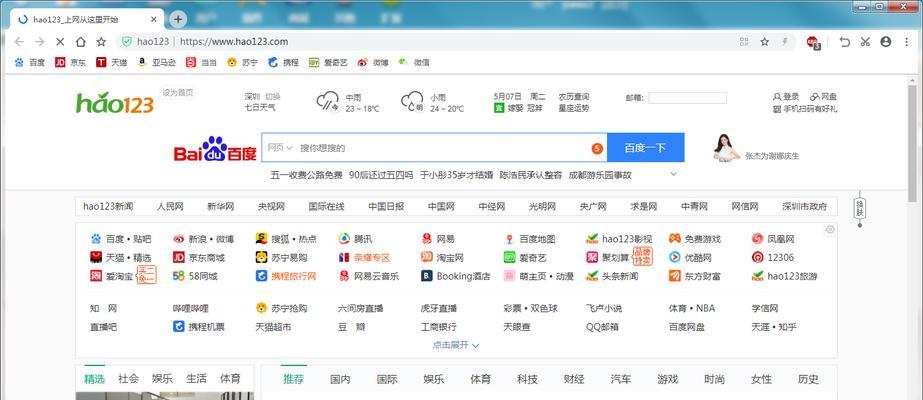This screenshot has height=400, width=923.
Task: Open the red extension icon with badge
Action: (x=813, y=42)
